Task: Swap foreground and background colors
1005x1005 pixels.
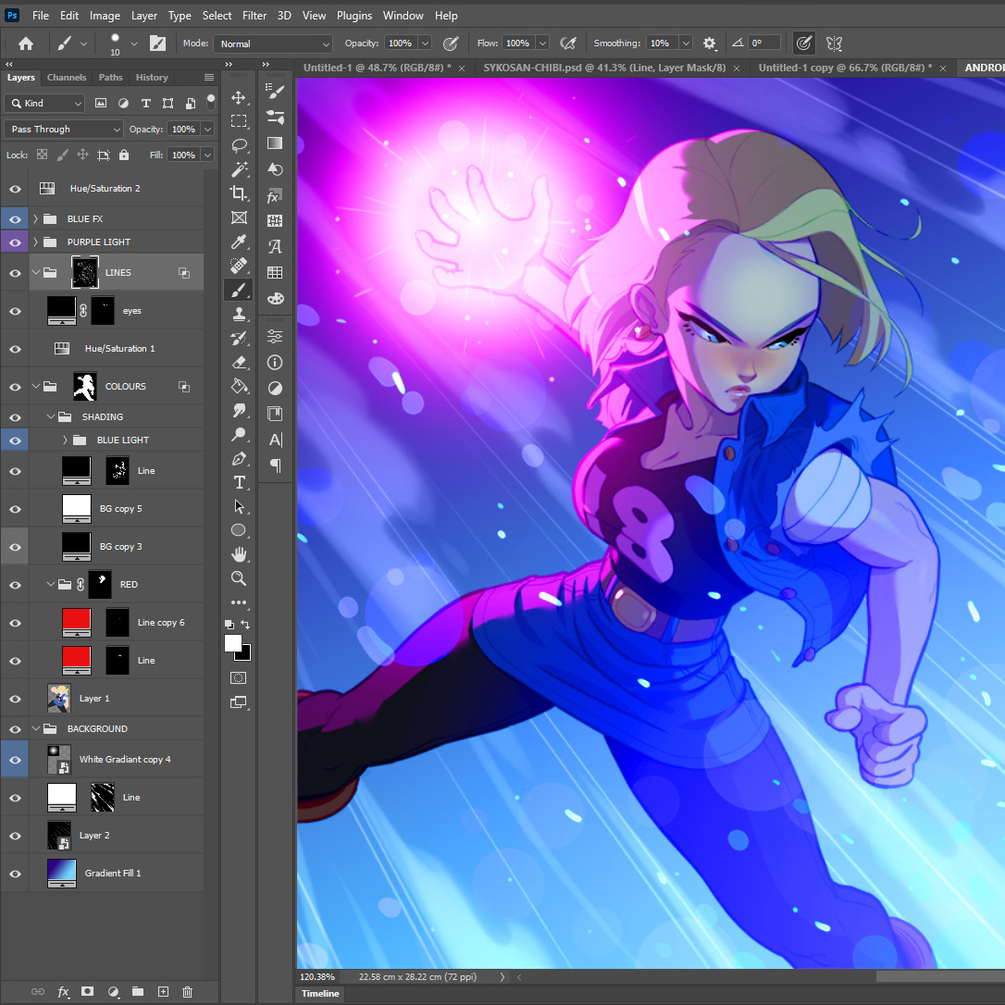Action: (x=245, y=624)
